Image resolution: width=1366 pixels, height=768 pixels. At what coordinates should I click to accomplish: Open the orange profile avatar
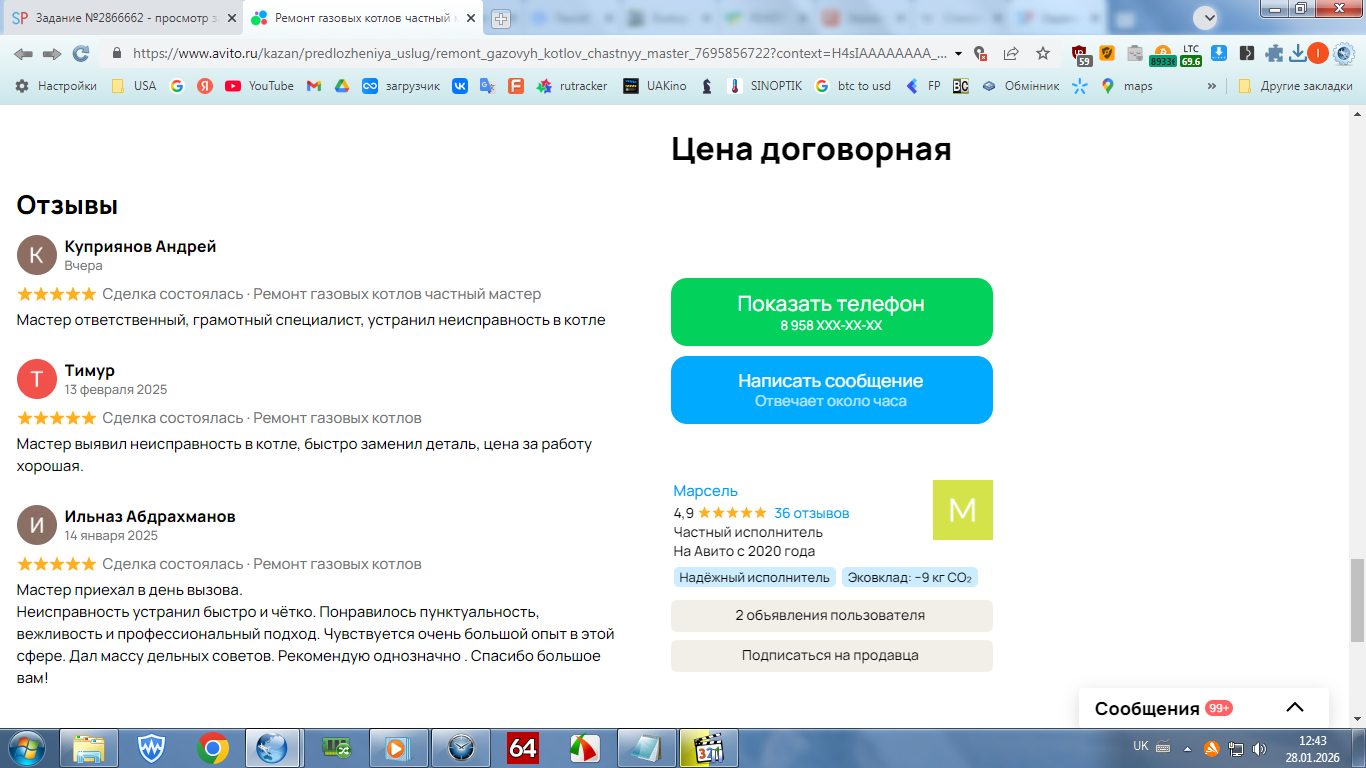(x=1318, y=54)
